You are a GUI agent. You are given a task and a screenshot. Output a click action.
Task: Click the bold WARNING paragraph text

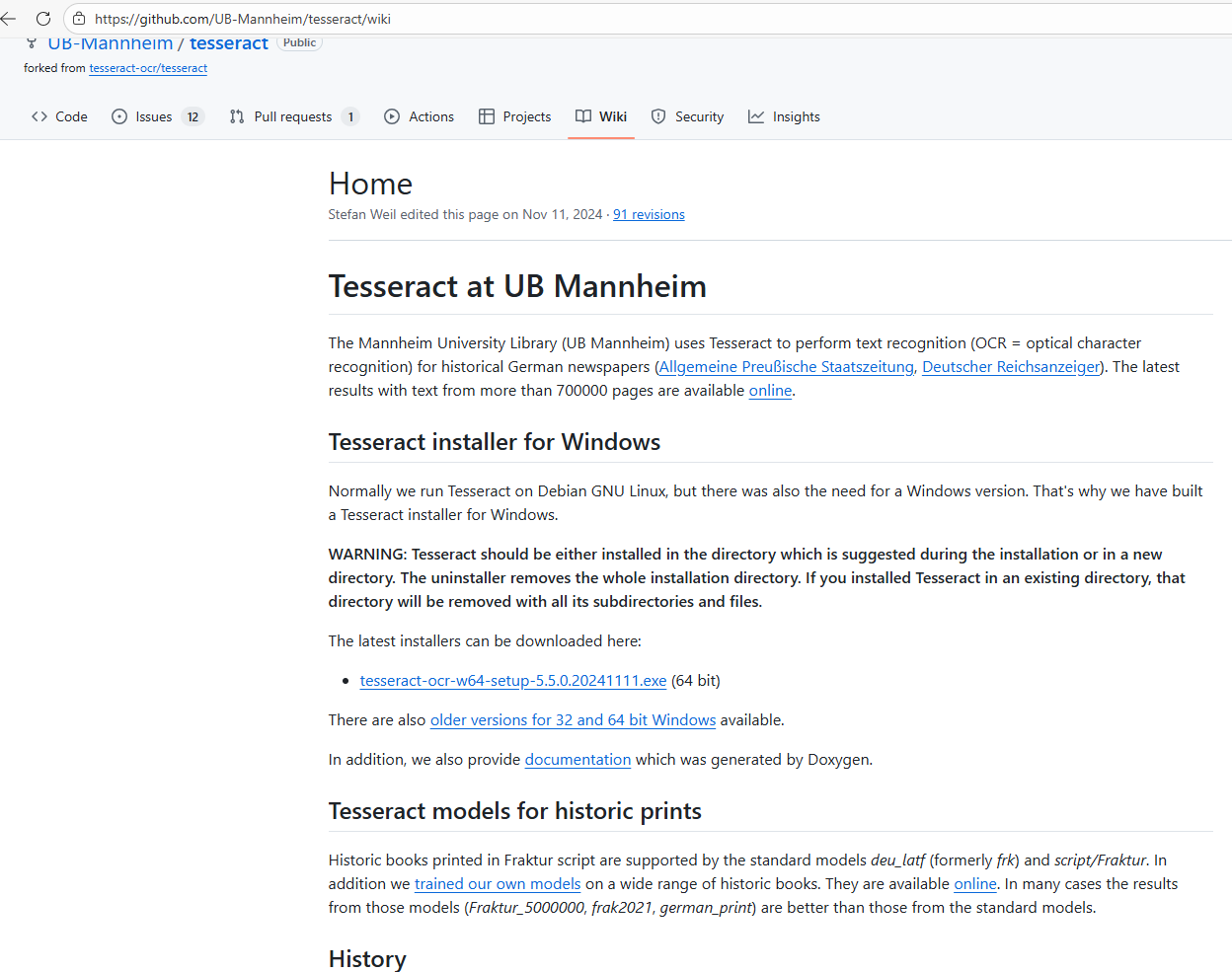click(757, 578)
